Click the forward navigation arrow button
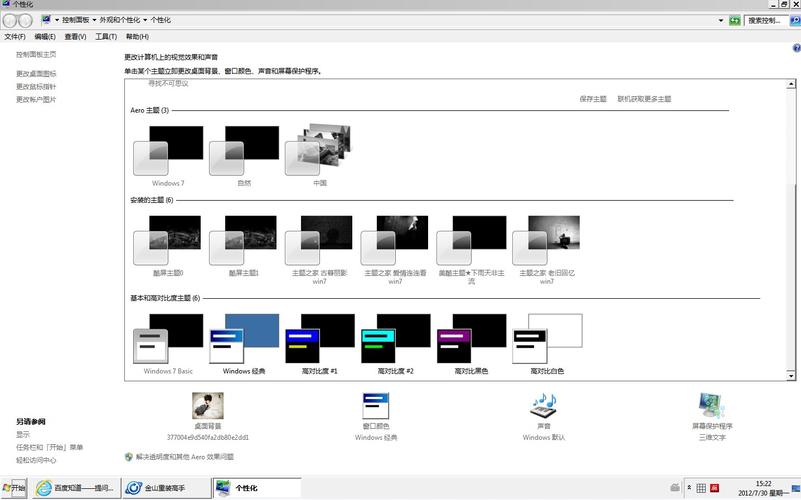Screen dimensions: 801x500 26,20
